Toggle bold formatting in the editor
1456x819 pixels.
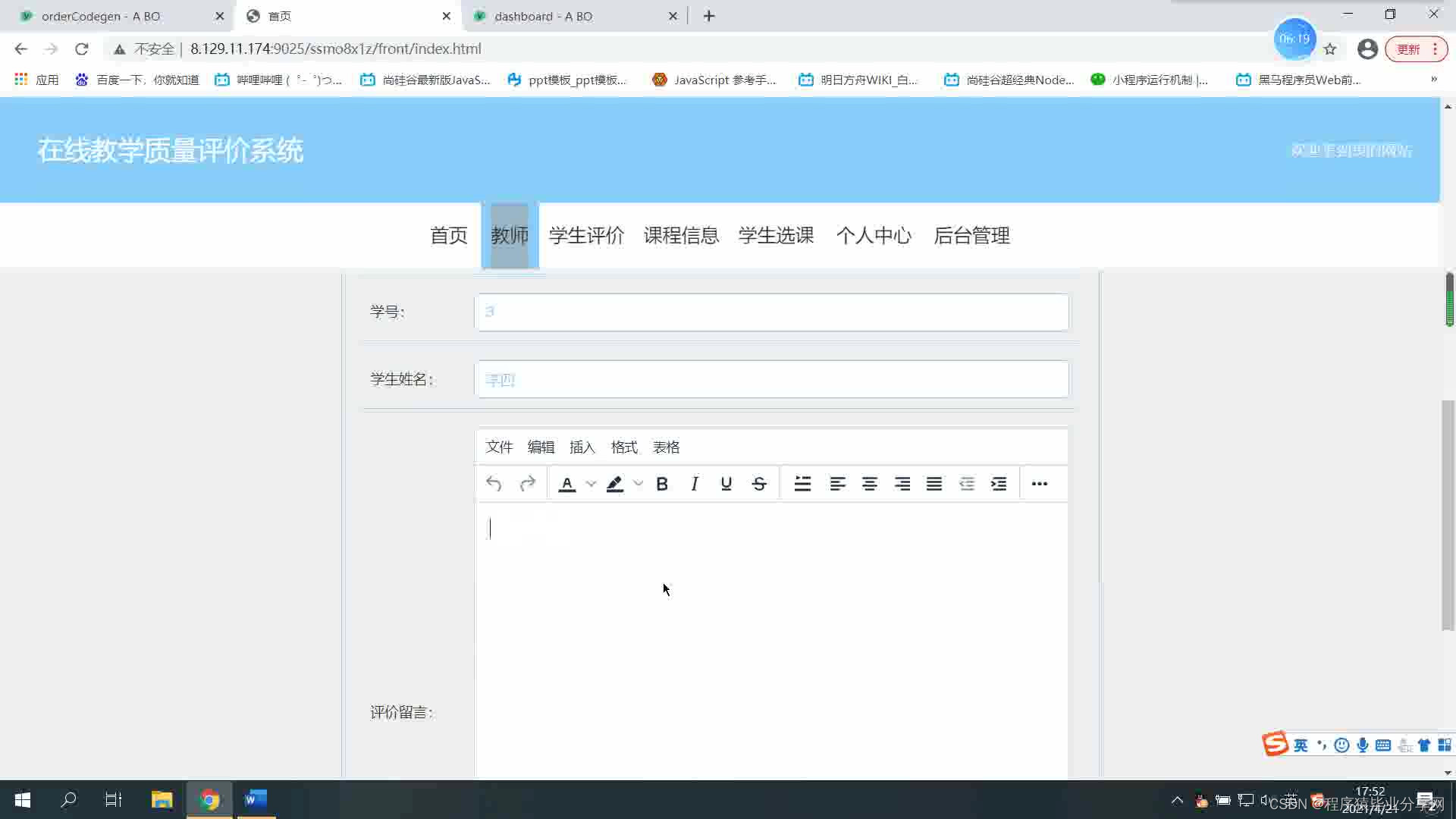[x=661, y=484]
